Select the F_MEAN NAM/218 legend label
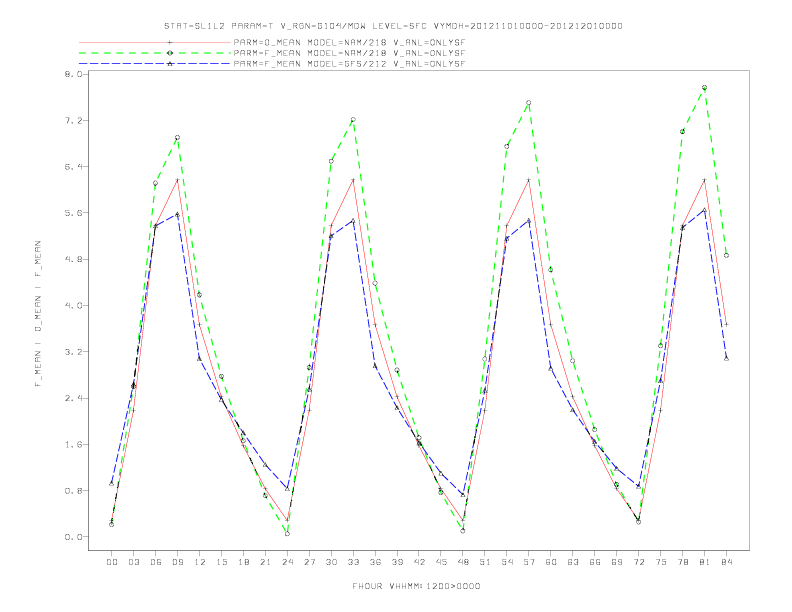The width and height of the screenshot is (792, 612). click(349, 53)
